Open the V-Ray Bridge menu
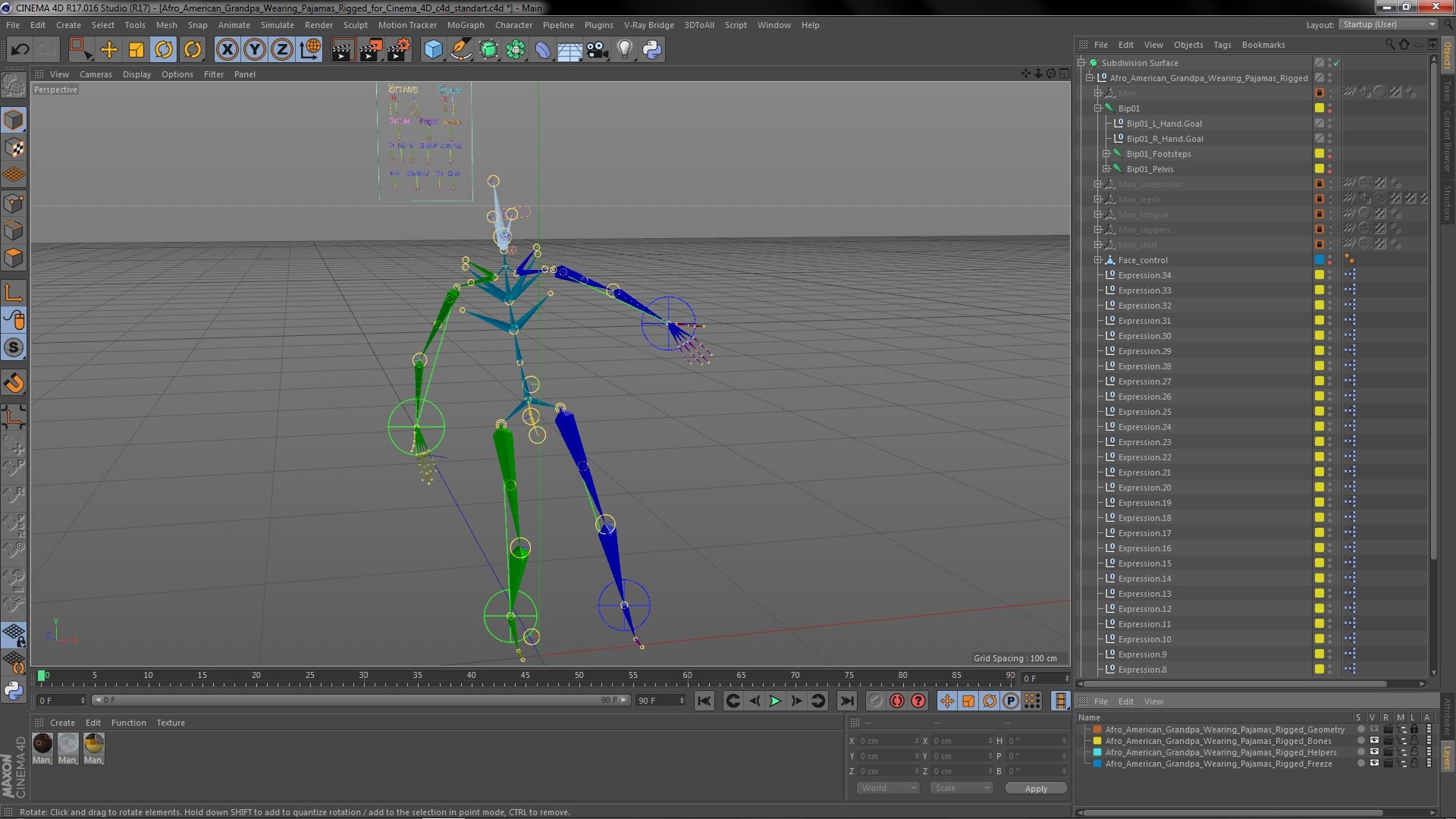This screenshot has height=819, width=1456. click(x=648, y=25)
